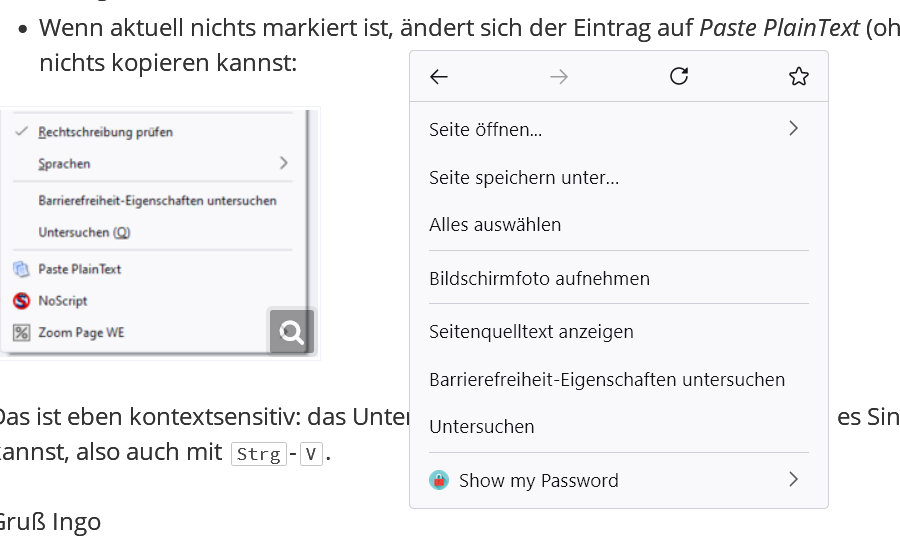Open Seitenquelltext anzeigen

(531, 332)
